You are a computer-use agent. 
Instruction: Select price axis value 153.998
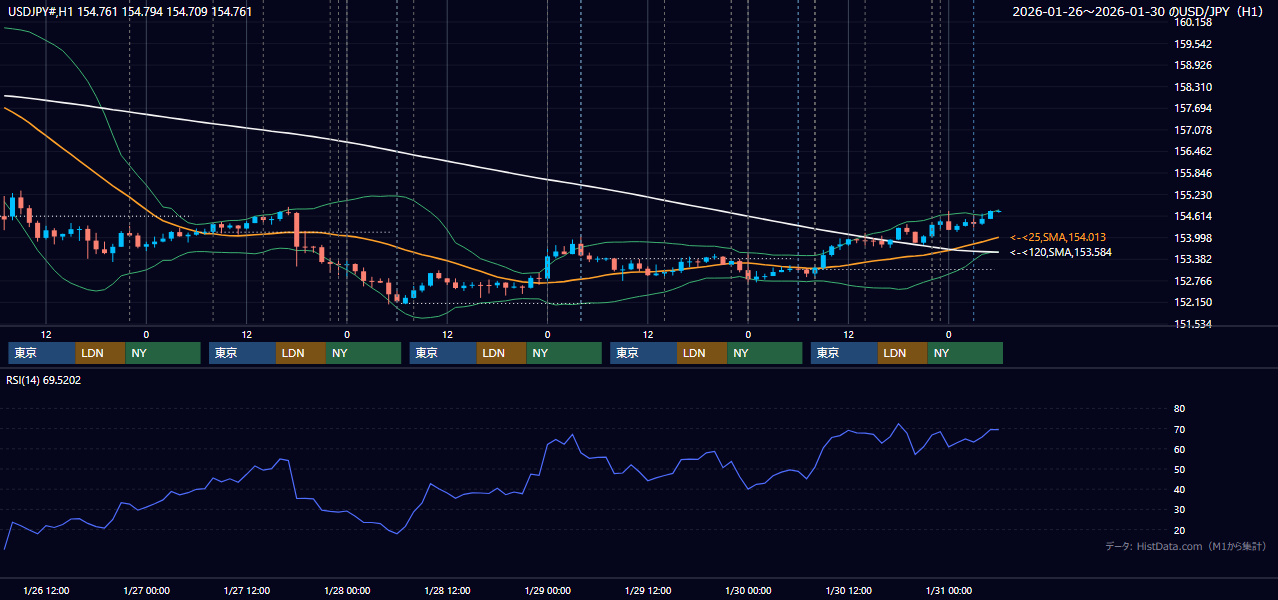(x=1193, y=238)
